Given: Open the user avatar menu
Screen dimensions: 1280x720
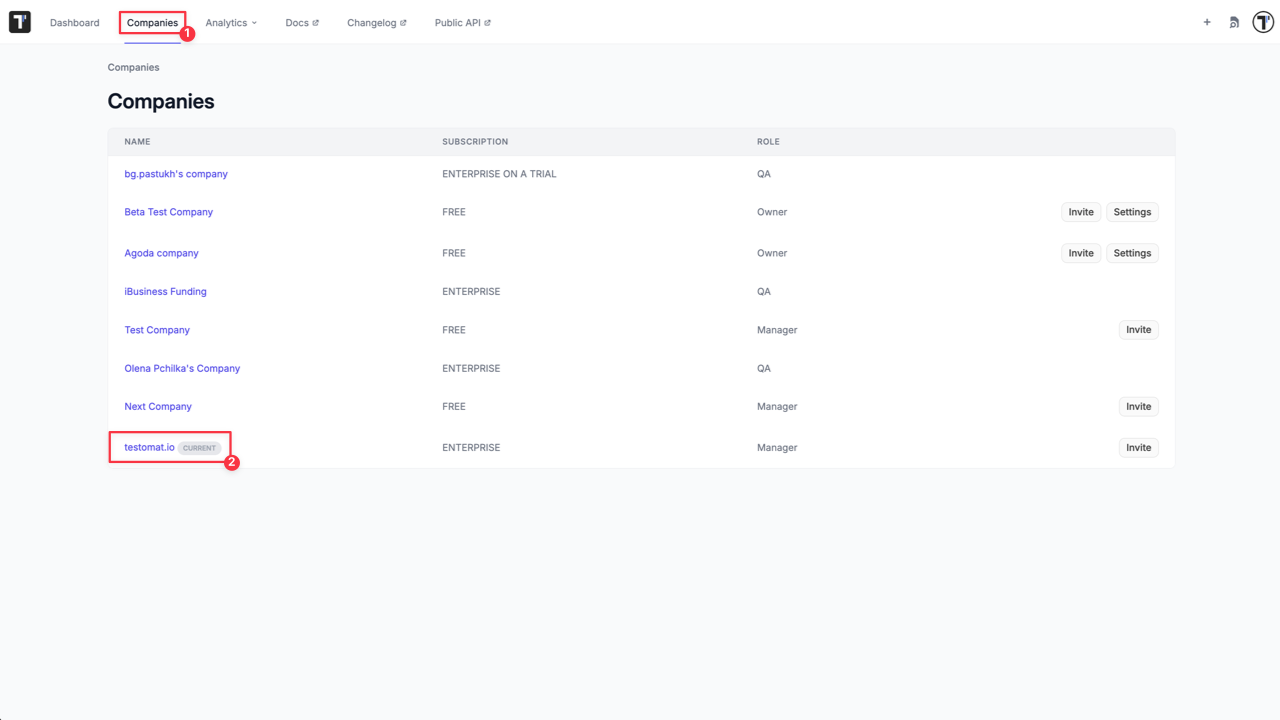Looking at the screenshot, I should pos(1262,21).
